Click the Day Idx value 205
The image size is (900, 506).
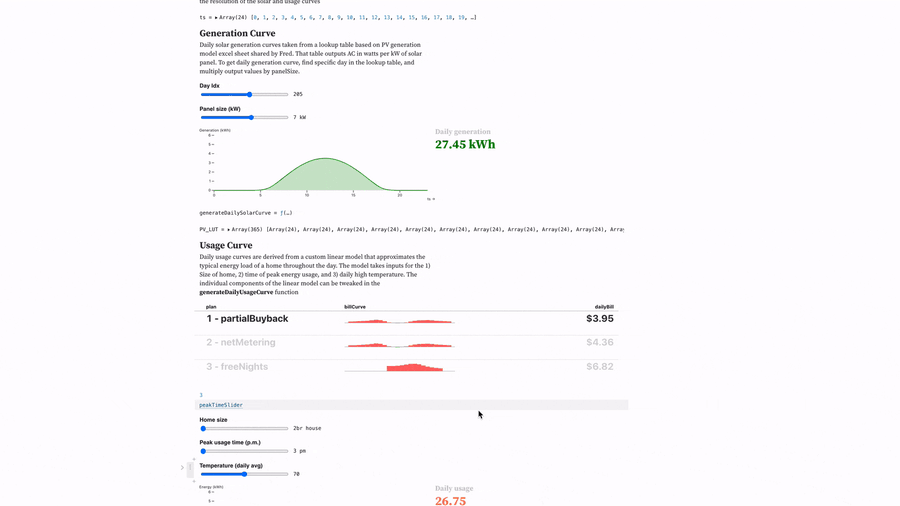point(298,94)
